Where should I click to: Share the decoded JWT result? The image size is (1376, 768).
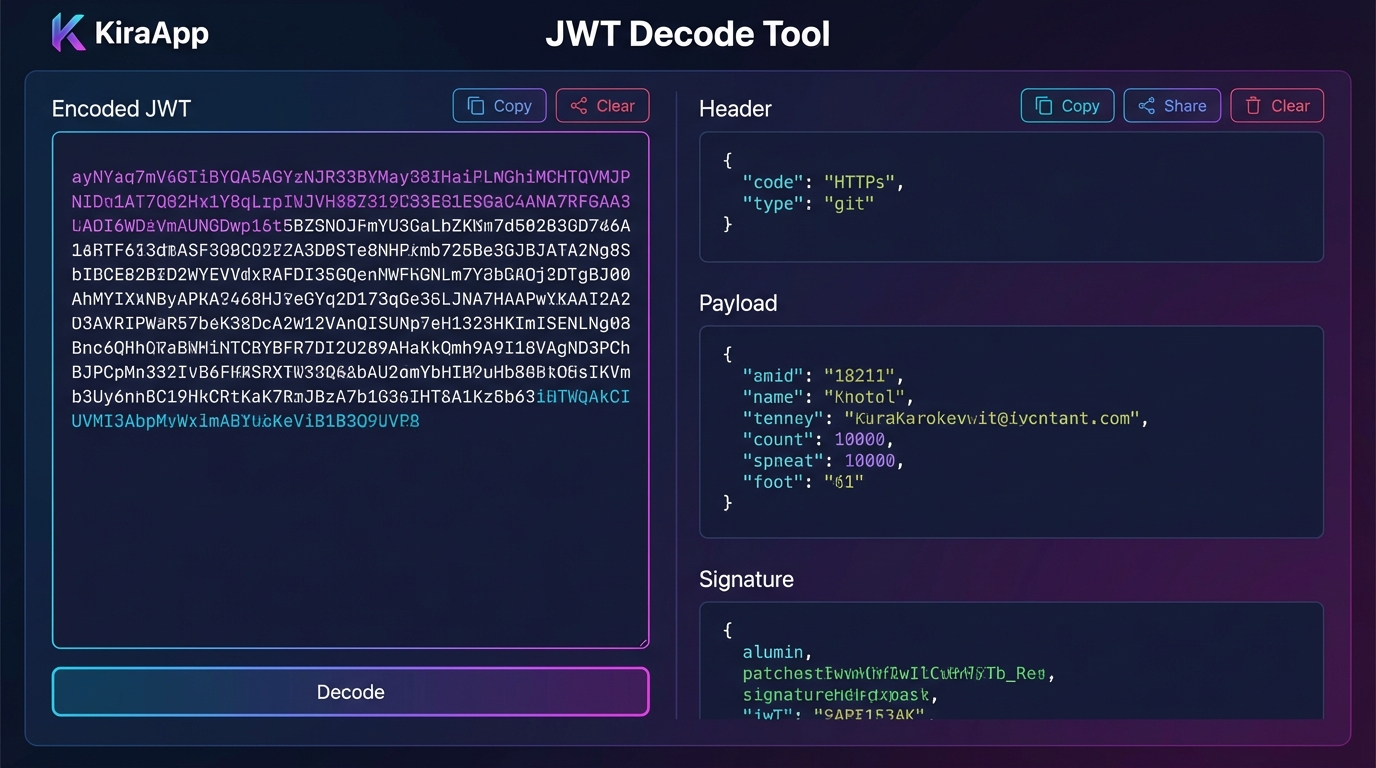coord(1172,105)
